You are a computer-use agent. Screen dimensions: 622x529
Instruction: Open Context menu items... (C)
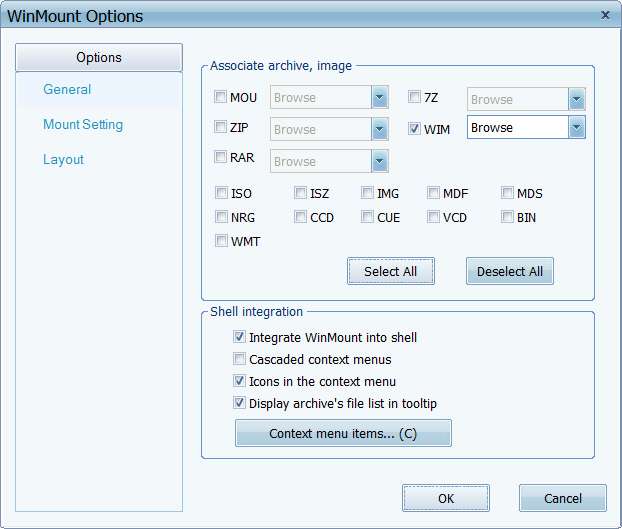click(343, 433)
